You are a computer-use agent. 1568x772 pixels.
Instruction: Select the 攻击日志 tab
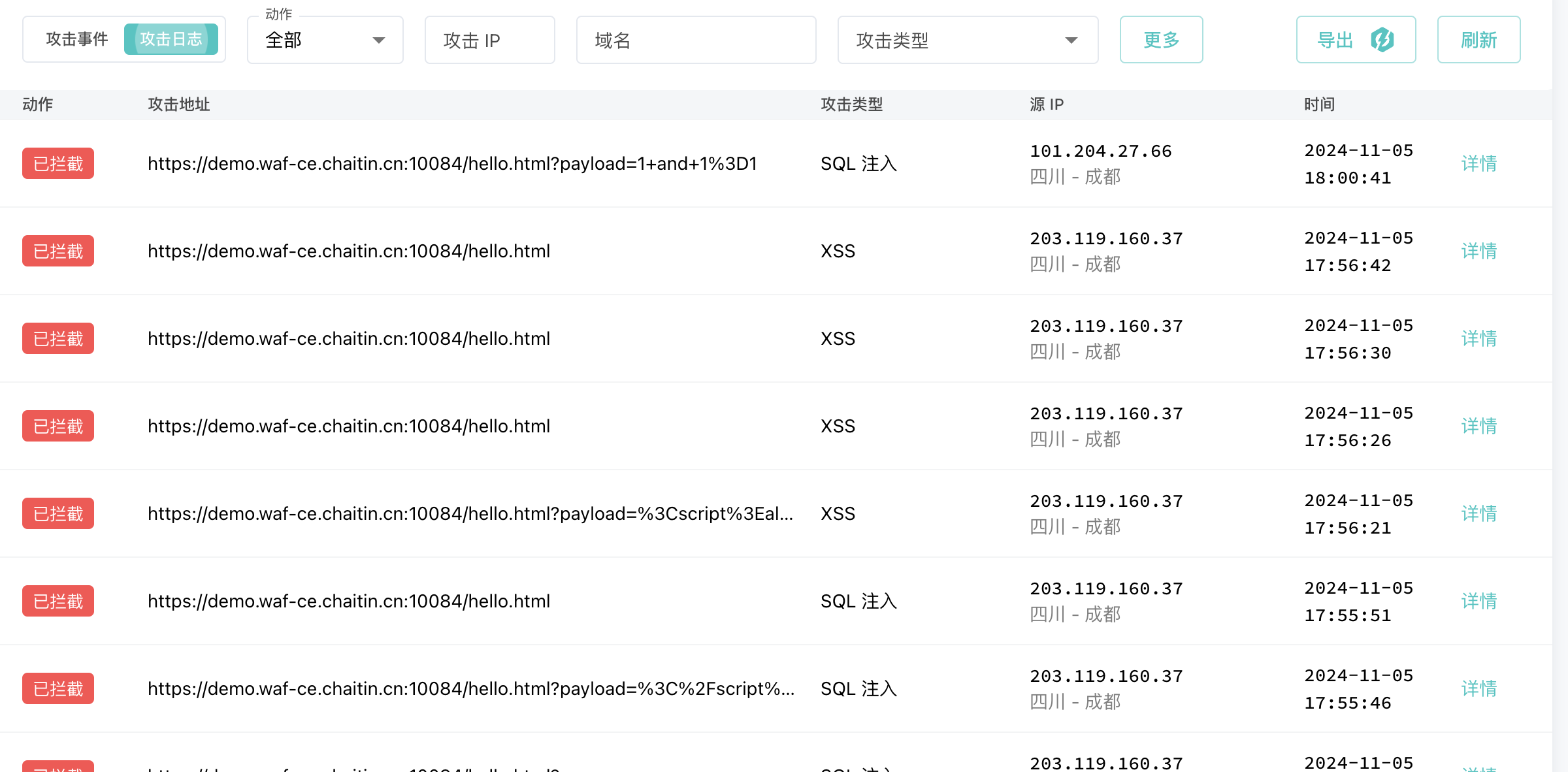click(x=171, y=39)
